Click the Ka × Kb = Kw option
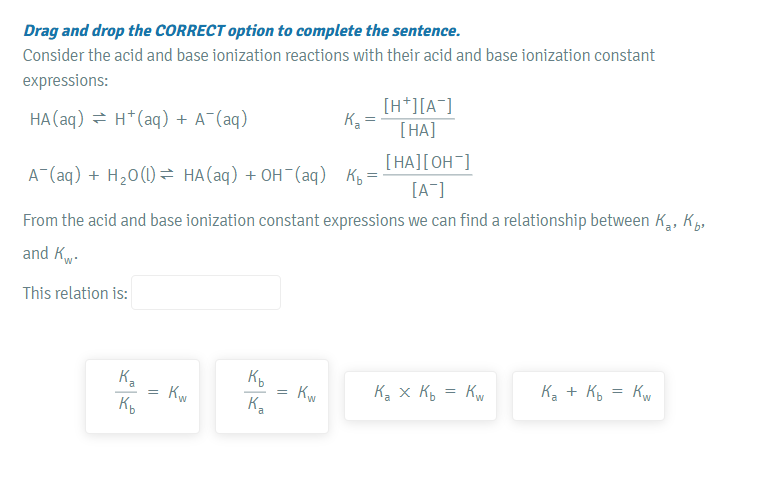The height and width of the screenshot is (500, 766). 420,396
